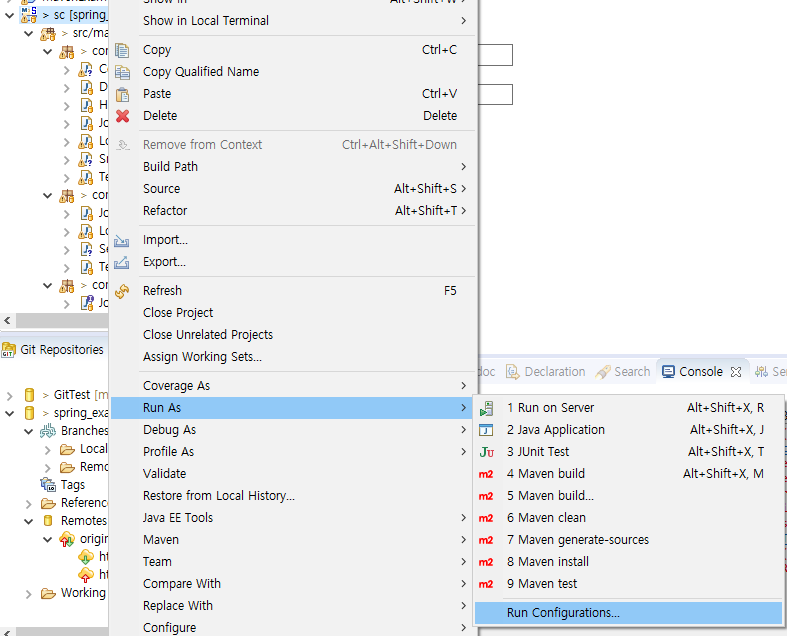Click the Copy Qualified Name icon
The width and height of the screenshot is (787, 636).
coord(122,72)
